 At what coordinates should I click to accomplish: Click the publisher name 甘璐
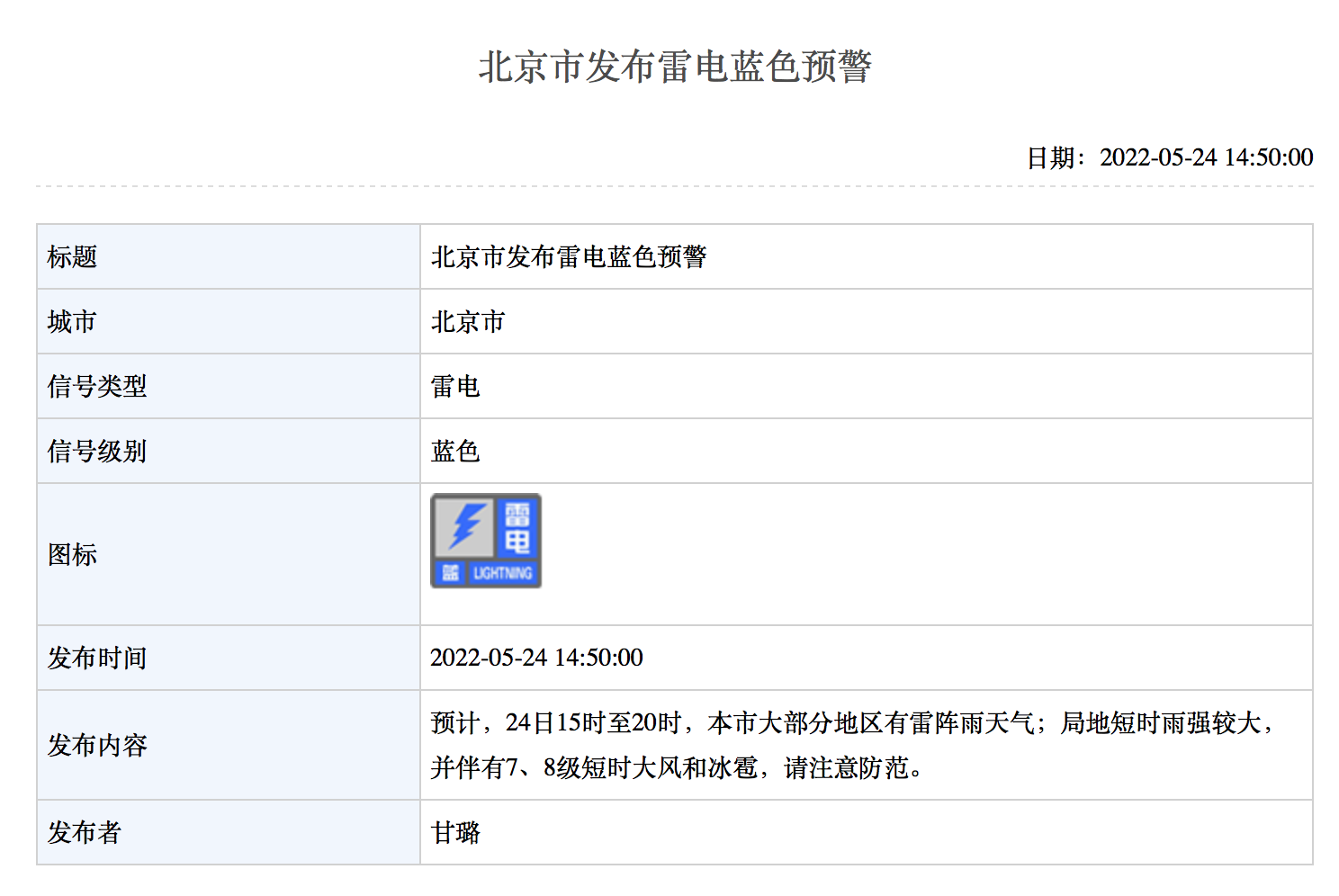click(x=455, y=833)
